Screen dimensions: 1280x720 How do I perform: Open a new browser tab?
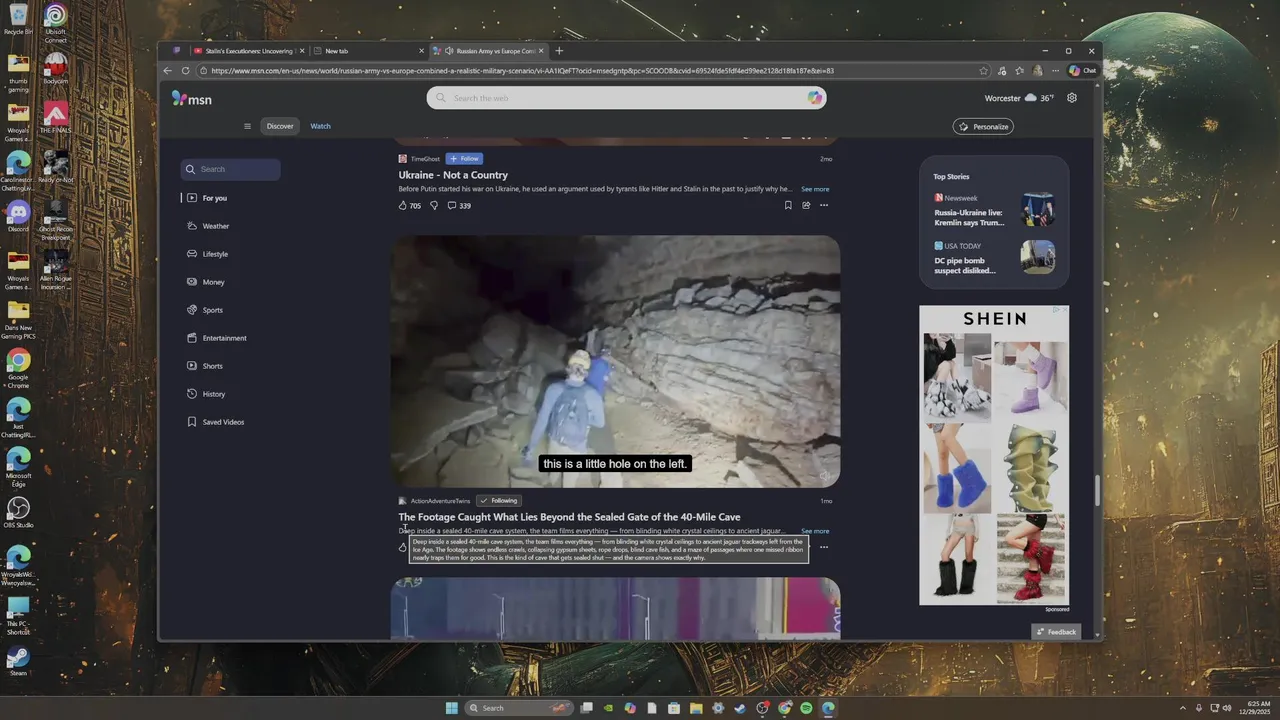559,51
